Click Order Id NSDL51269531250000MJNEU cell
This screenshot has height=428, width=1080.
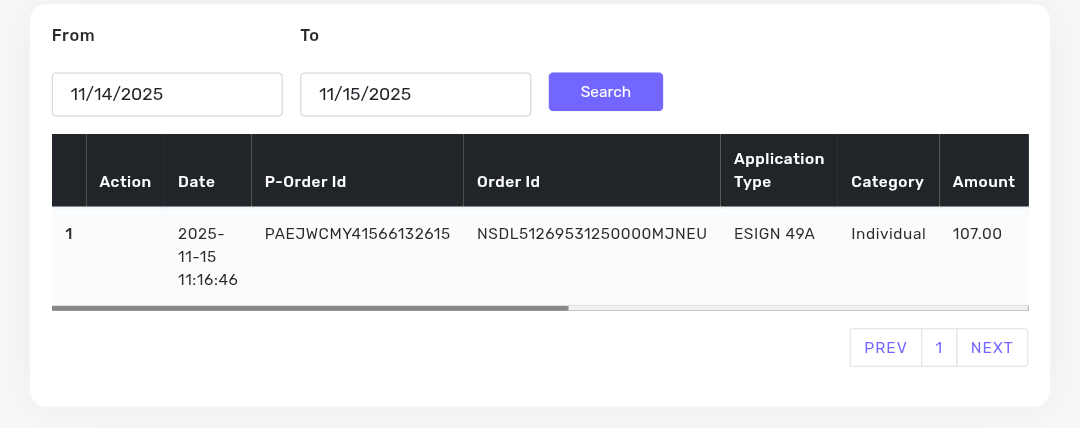coord(592,234)
